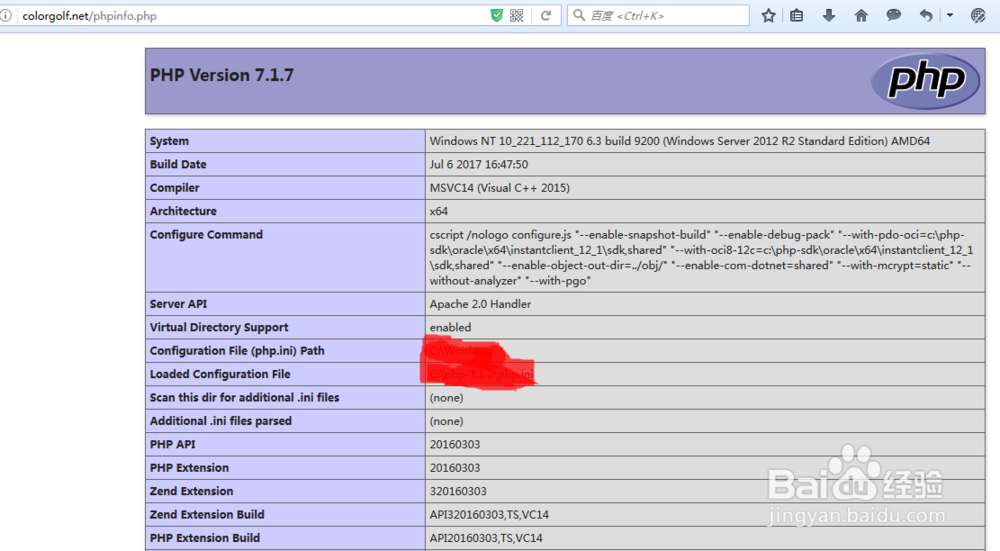Click Scan this dir for additional .ini files
Image resolution: width=1000 pixels, height=551 pixels.
coord(244,398)
